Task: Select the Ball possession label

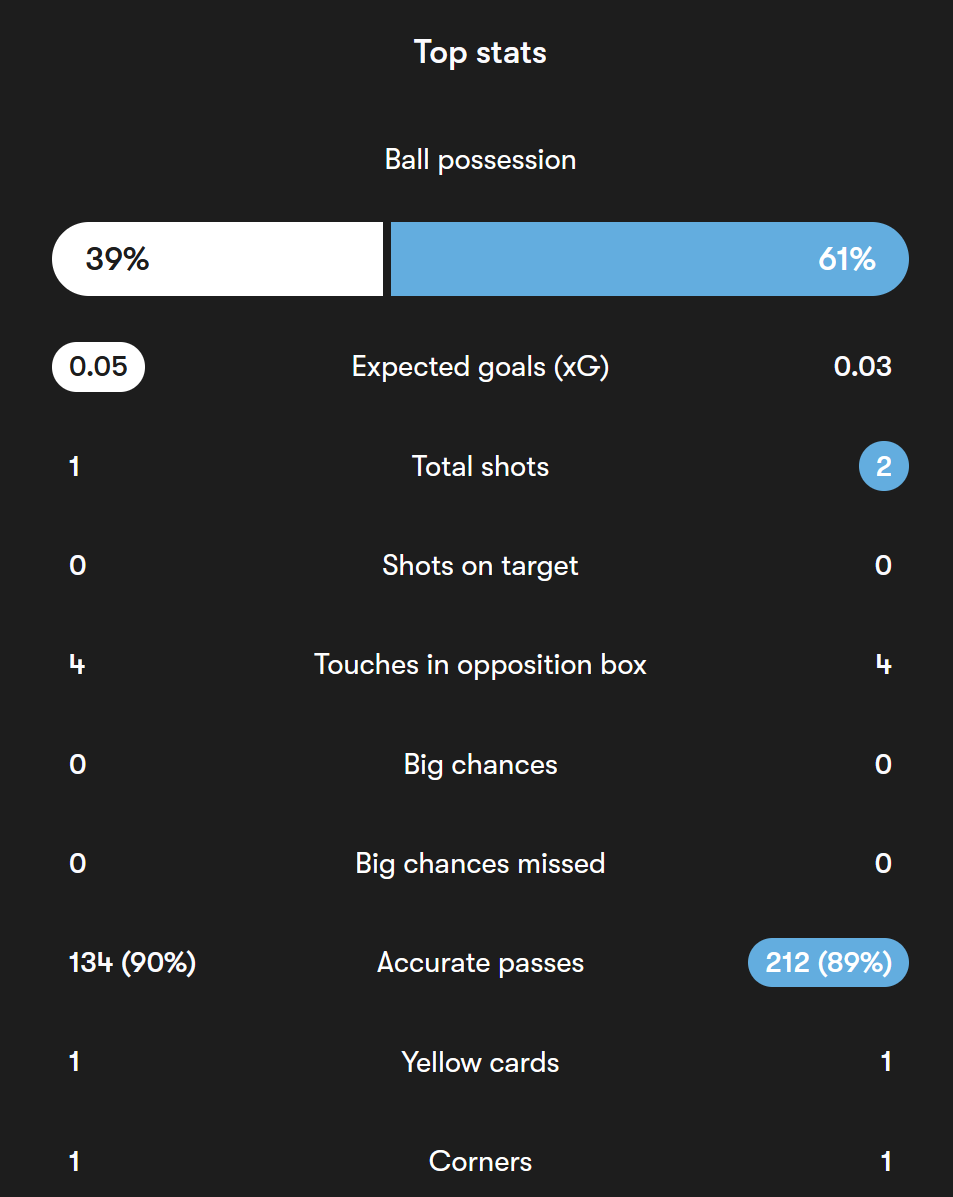Action: pyautogui.click(x=480, y=160)
